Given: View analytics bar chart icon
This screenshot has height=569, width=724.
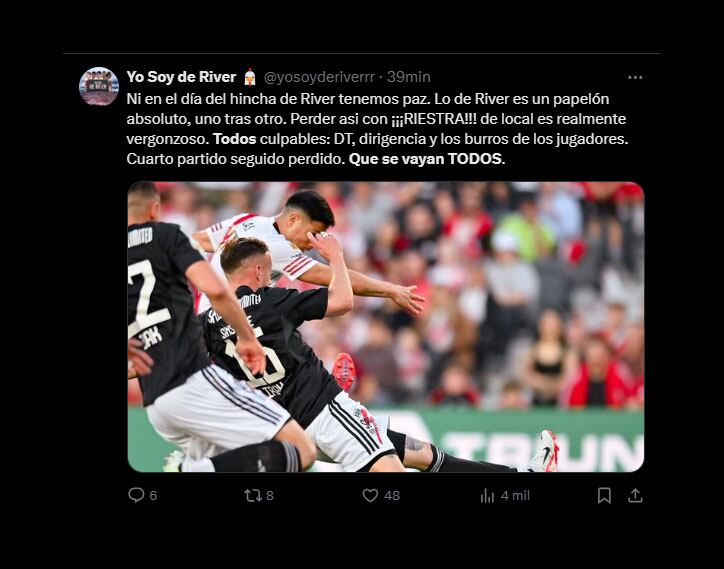Looking at the screenshot, I should 487,496.
